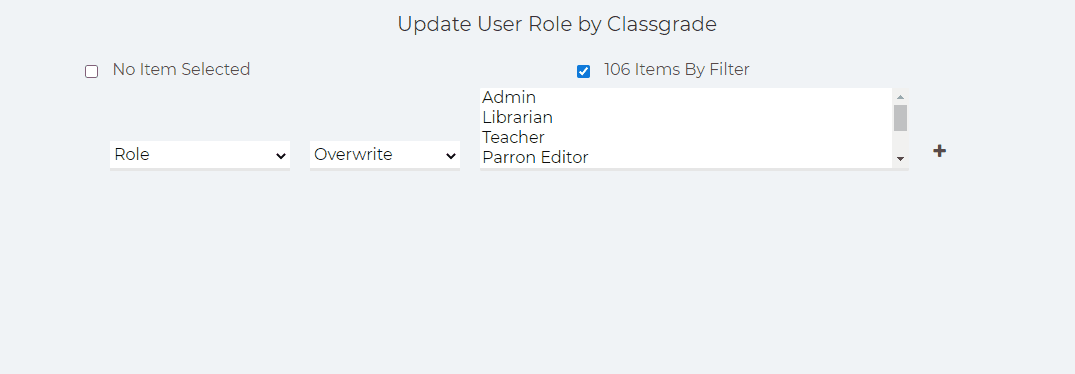Click the chevron arrow on Overwrite select
The image size is (1075, 374).
[x=450, y=156]
